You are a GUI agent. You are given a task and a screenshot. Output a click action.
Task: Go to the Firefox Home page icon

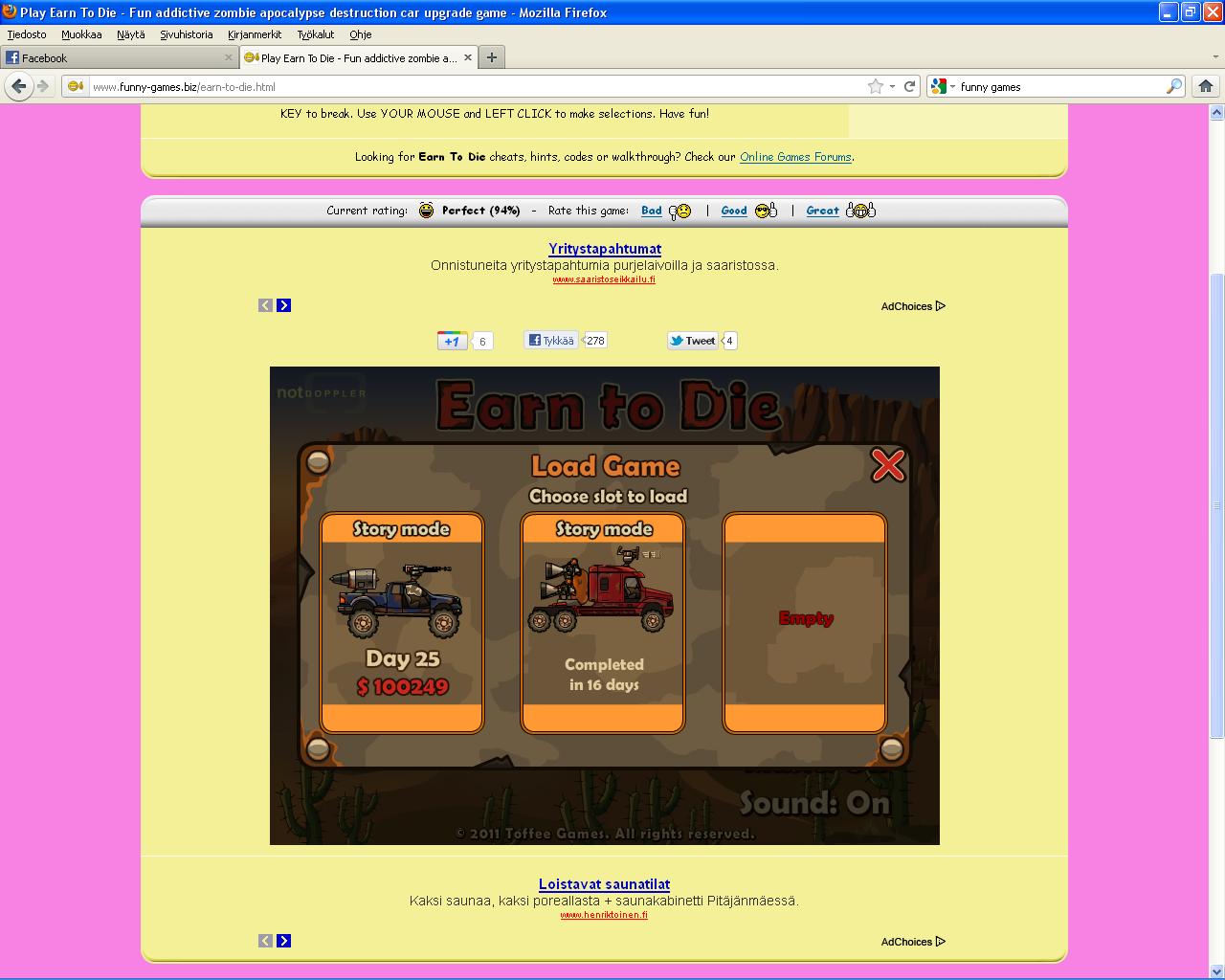[x=1205, y=86]
